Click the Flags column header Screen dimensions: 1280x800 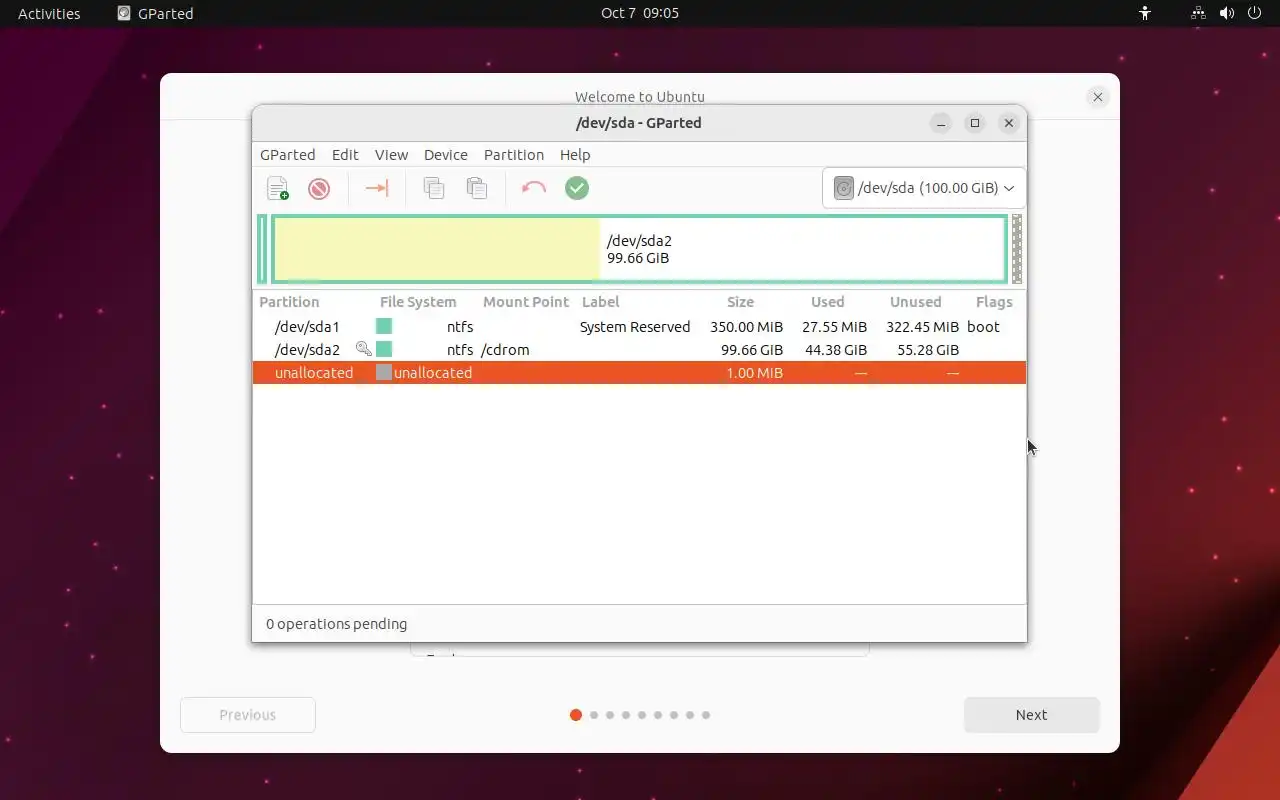point(994,302)
